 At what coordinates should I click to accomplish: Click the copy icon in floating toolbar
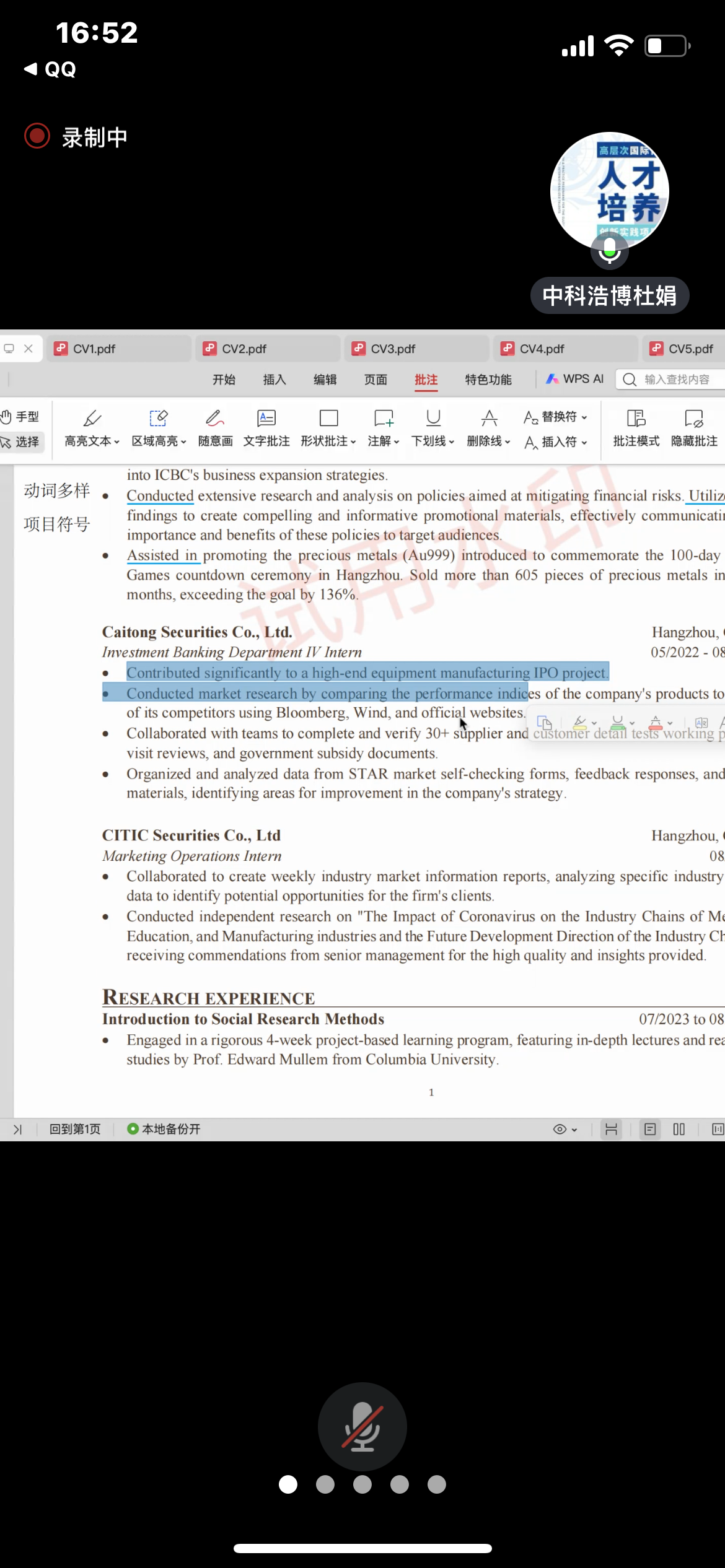544,723
